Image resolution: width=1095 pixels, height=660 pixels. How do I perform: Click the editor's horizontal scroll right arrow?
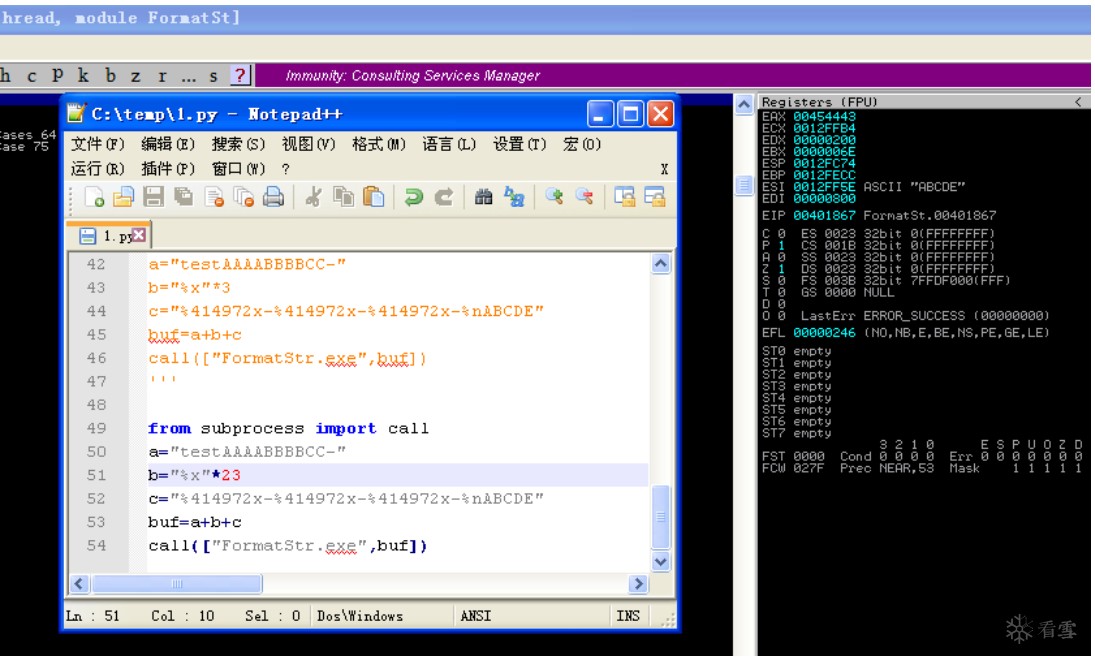[638, 584]
